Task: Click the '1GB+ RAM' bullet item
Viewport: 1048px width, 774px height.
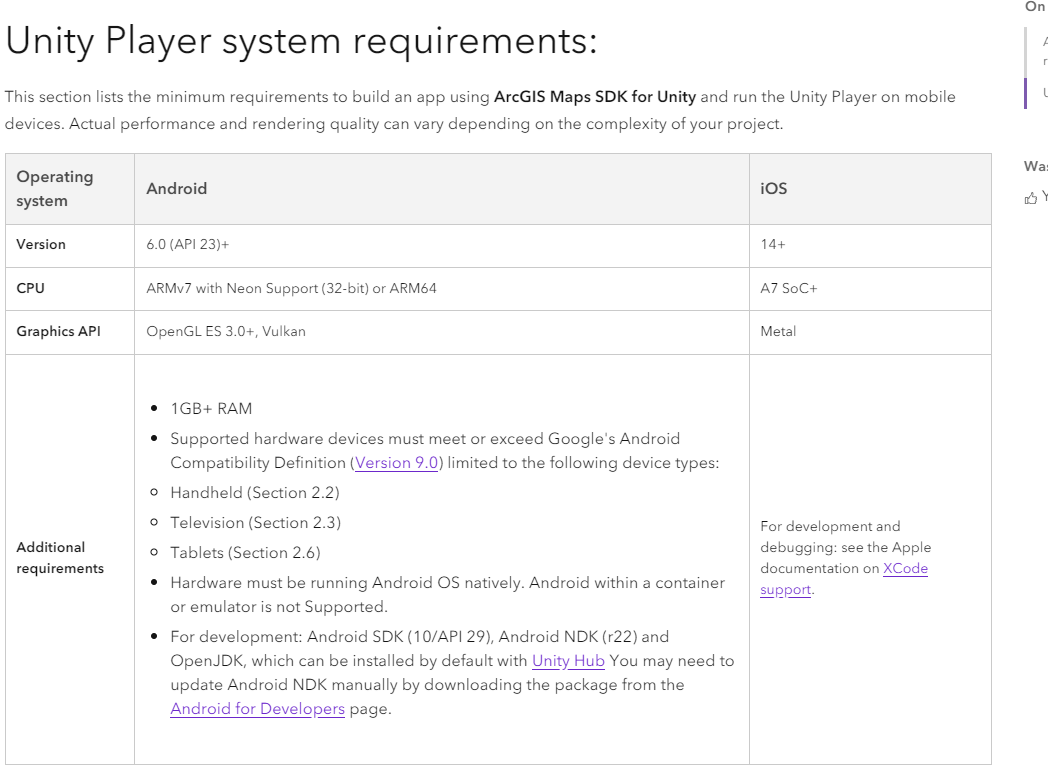Action: click(x=211, y=408)
